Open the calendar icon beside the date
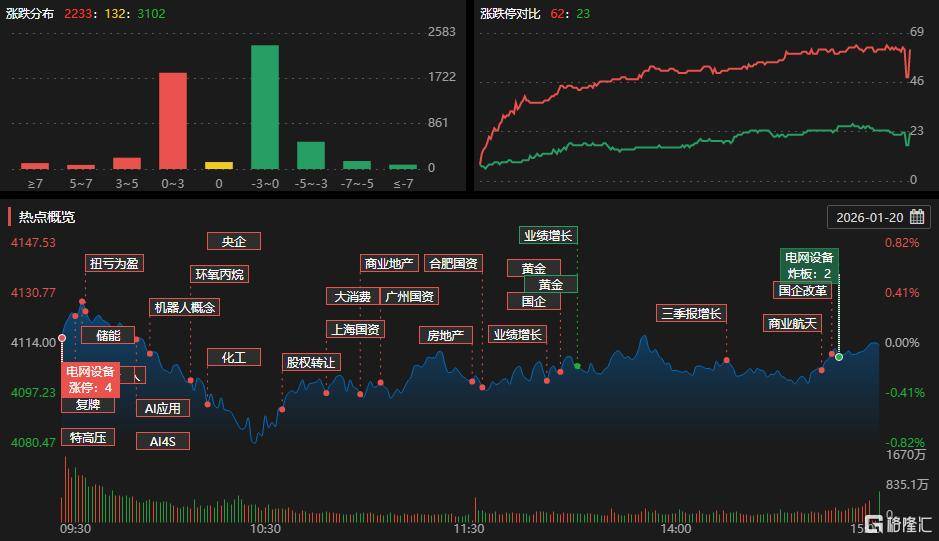Screen dimensions: 939x541 click(x=916, y=217)
